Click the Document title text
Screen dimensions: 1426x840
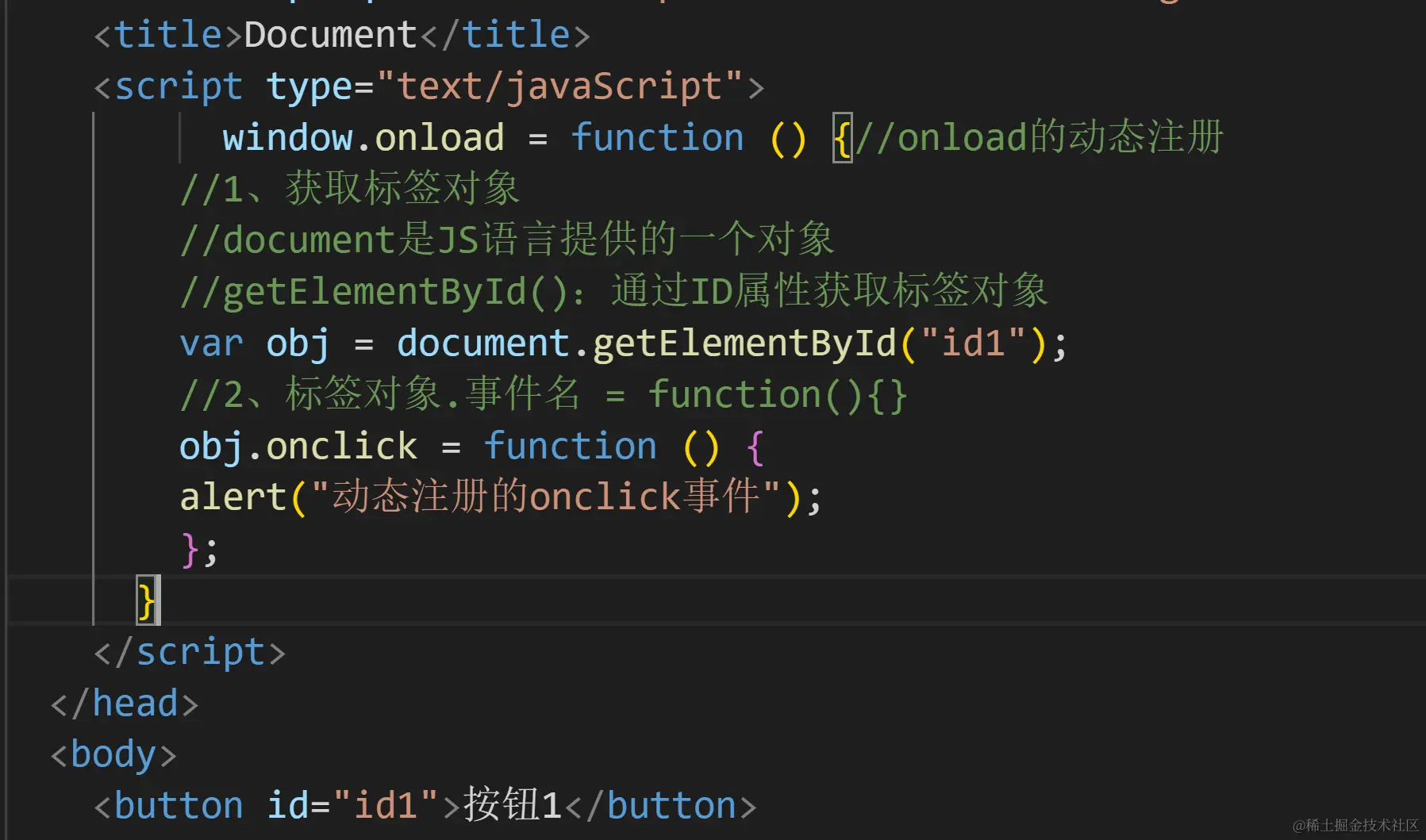(330, 35)
